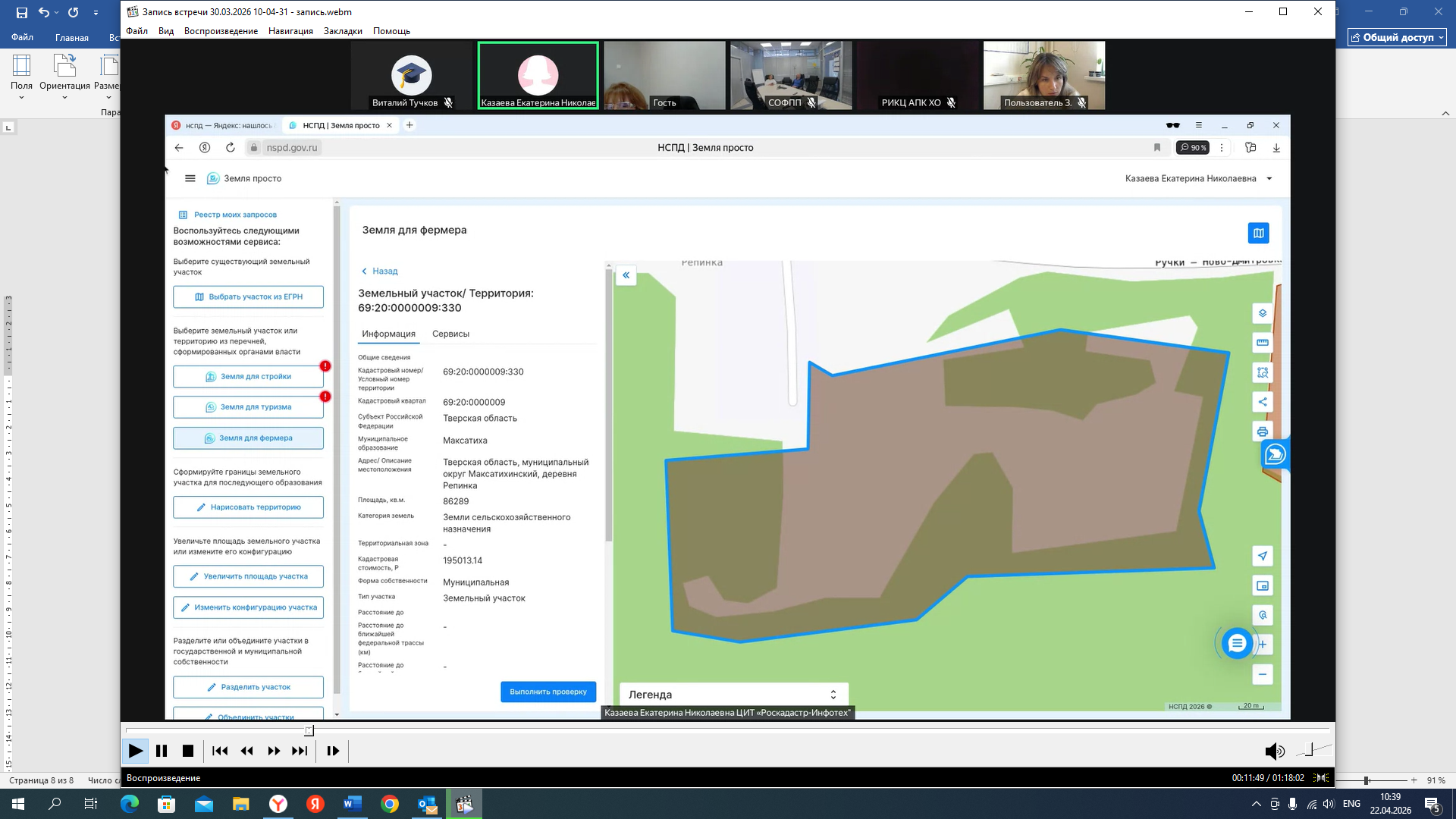
Task: Click the share icon on the map toolbar
Action: pyautogui.click(x=1262, y=402)
